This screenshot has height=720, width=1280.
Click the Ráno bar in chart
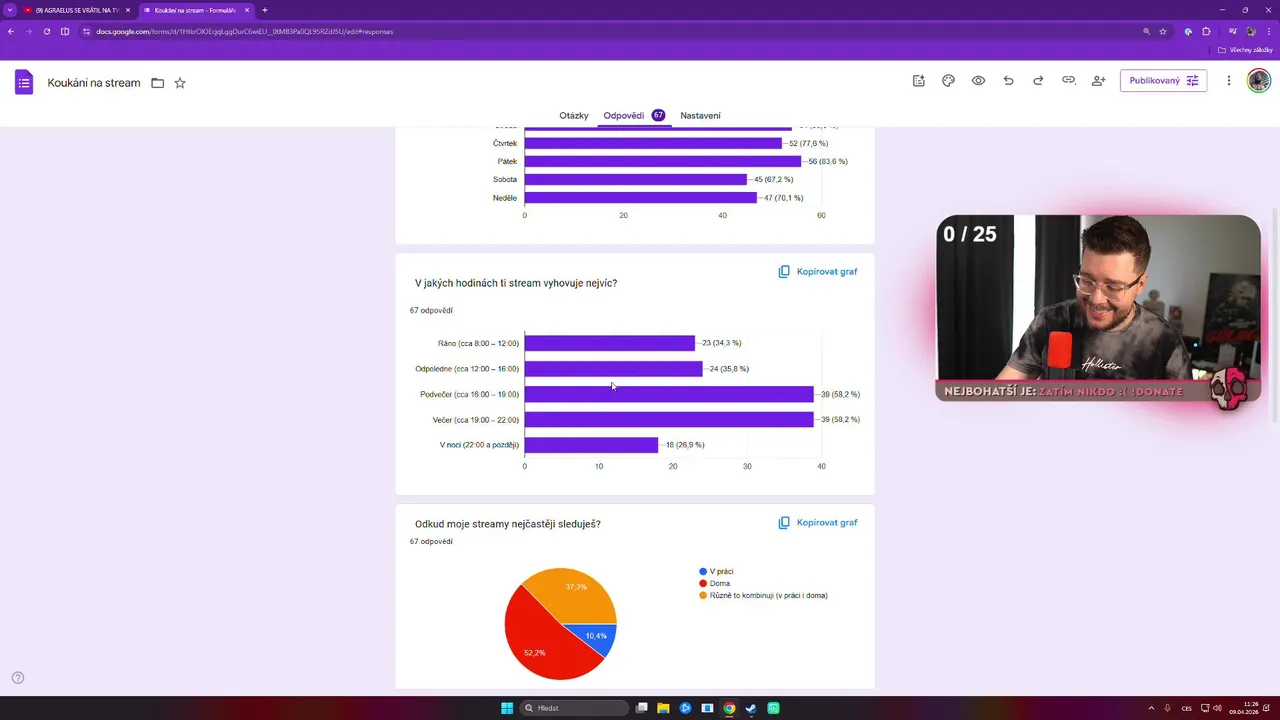tap(610, 343)
